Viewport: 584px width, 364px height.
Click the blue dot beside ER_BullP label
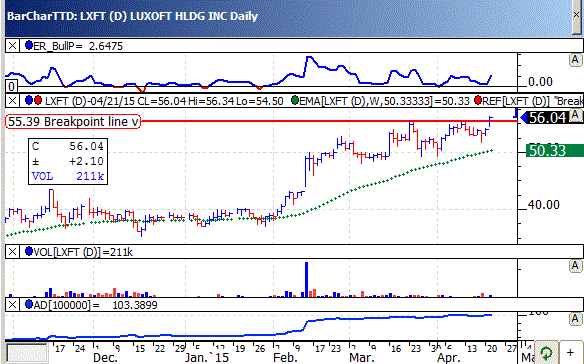(x=29, y=45)
